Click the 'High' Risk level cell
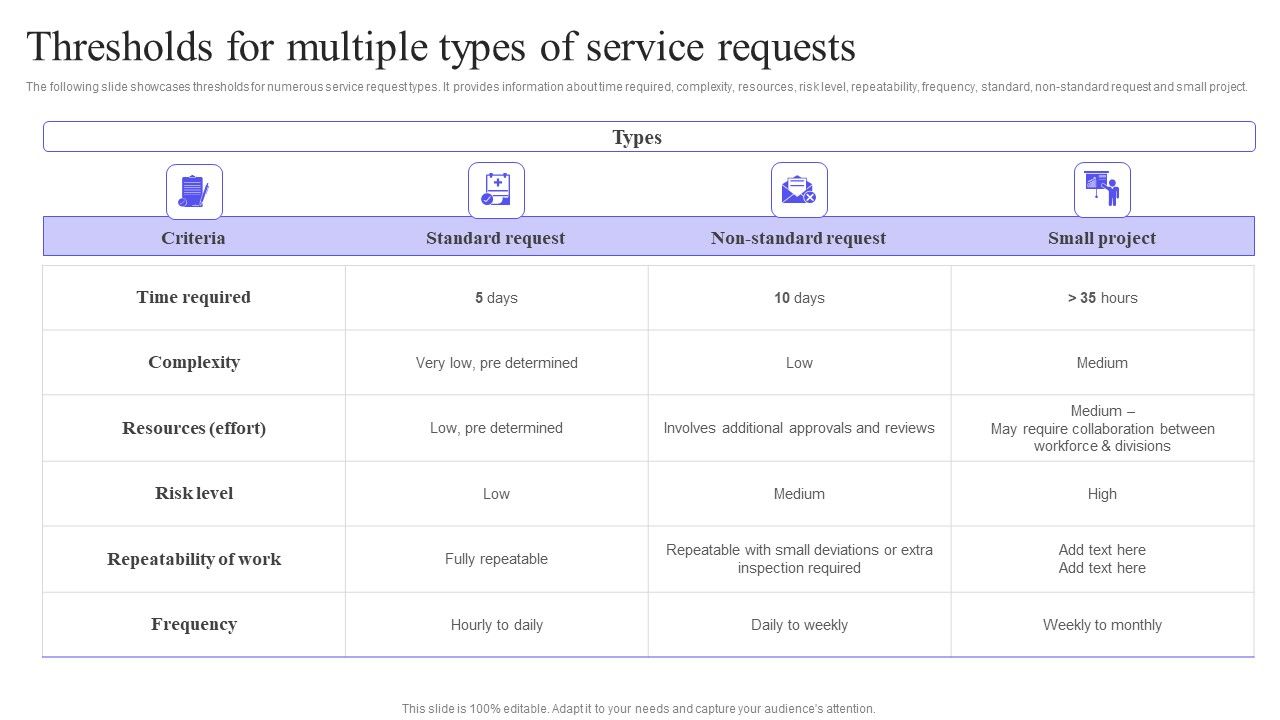The height and width of the screenshot is (720, 1280). point(1102,494)
